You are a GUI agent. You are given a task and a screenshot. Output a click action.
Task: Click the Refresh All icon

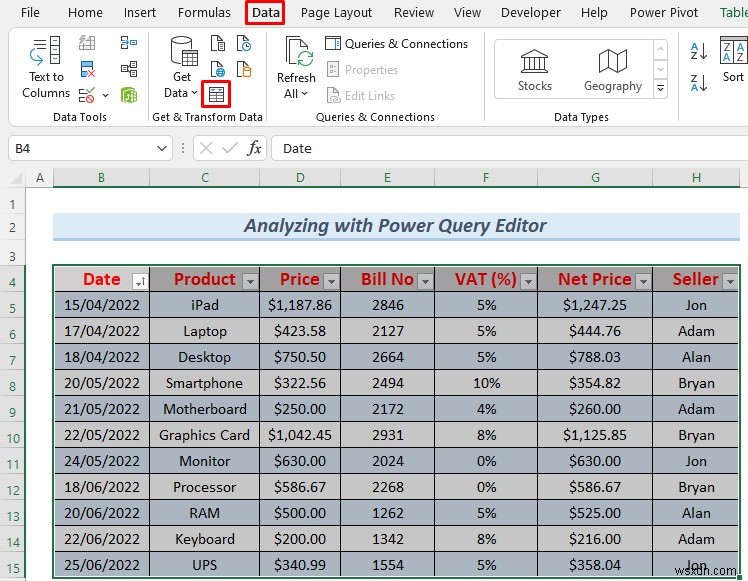[x=299, y=52]
